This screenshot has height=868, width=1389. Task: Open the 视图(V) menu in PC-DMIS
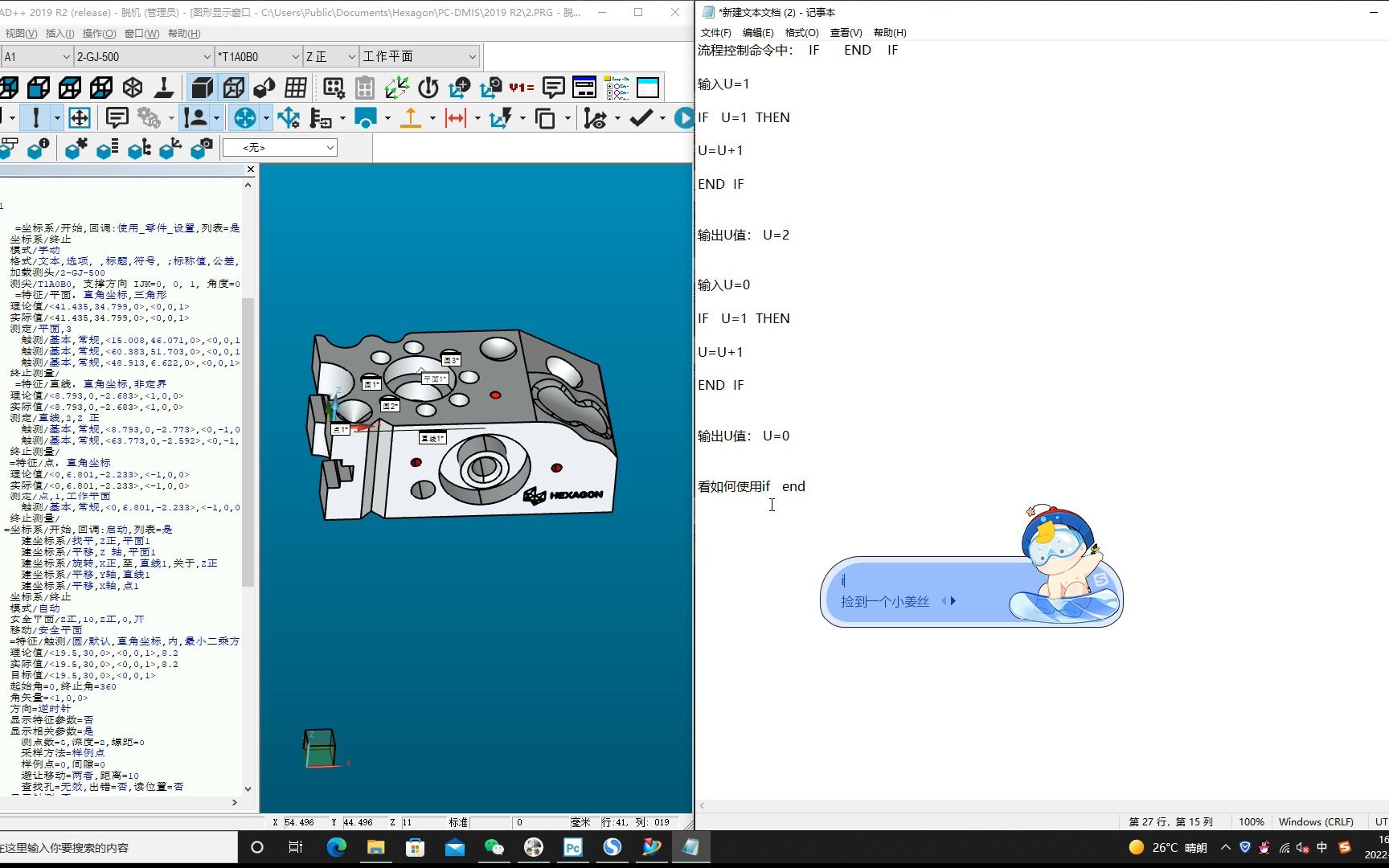(20, 33)
